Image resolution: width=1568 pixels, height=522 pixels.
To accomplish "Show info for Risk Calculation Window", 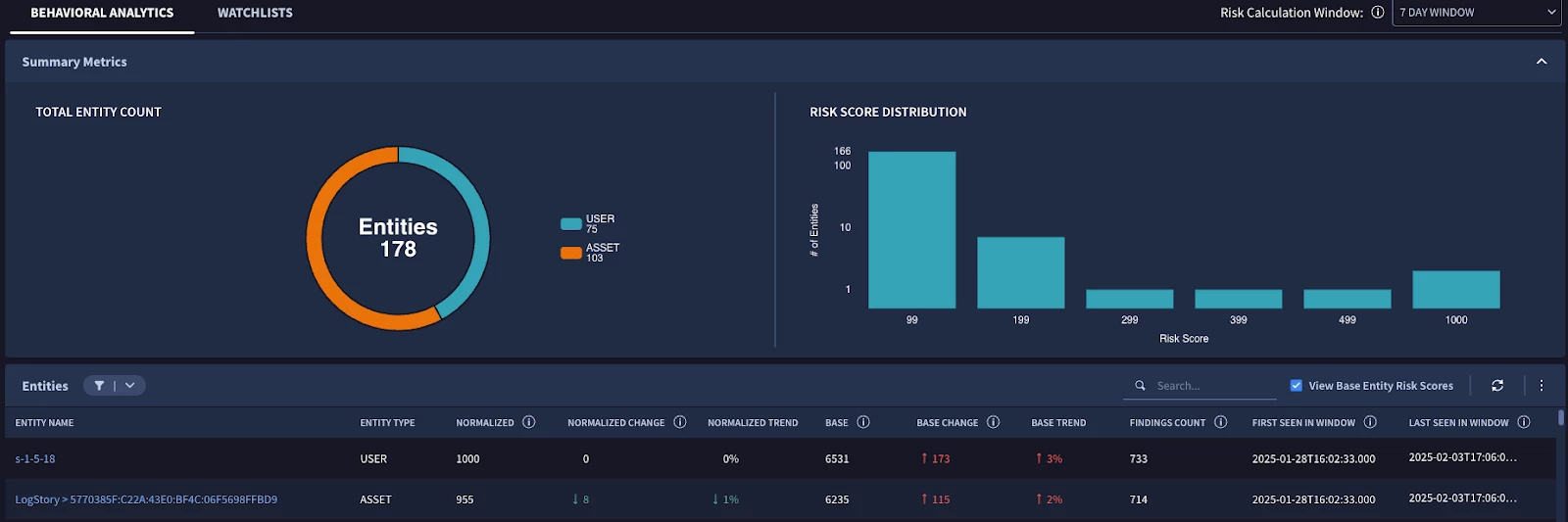I will (1378, 13).
